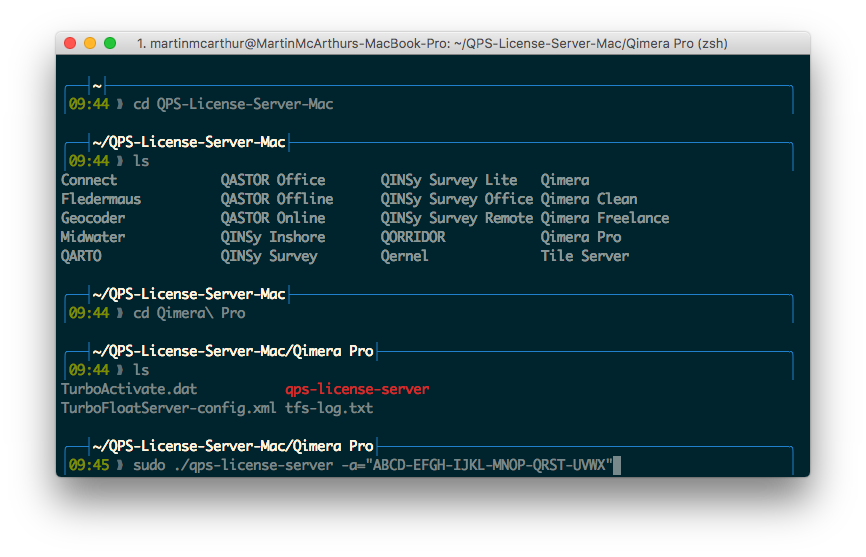Click the 09:45 prompt timestamp
The image size is (866, 557).
click(x=88, y=466)
